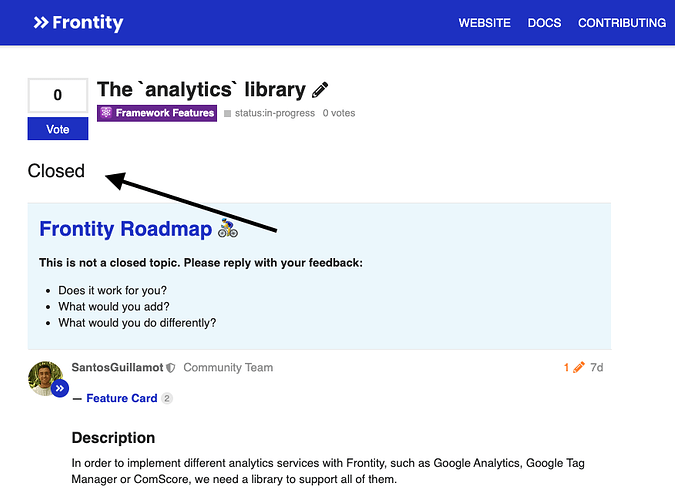The width and height of the screenshot is (675, 500).
Task: Open the Frontity Roadmap heading link
Action: (125, 229)
